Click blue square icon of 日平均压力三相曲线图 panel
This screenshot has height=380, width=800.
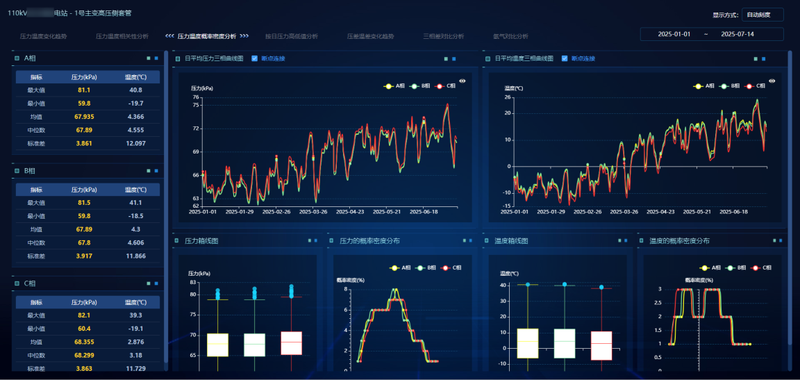pyautogui.click(x=454, y=59)
